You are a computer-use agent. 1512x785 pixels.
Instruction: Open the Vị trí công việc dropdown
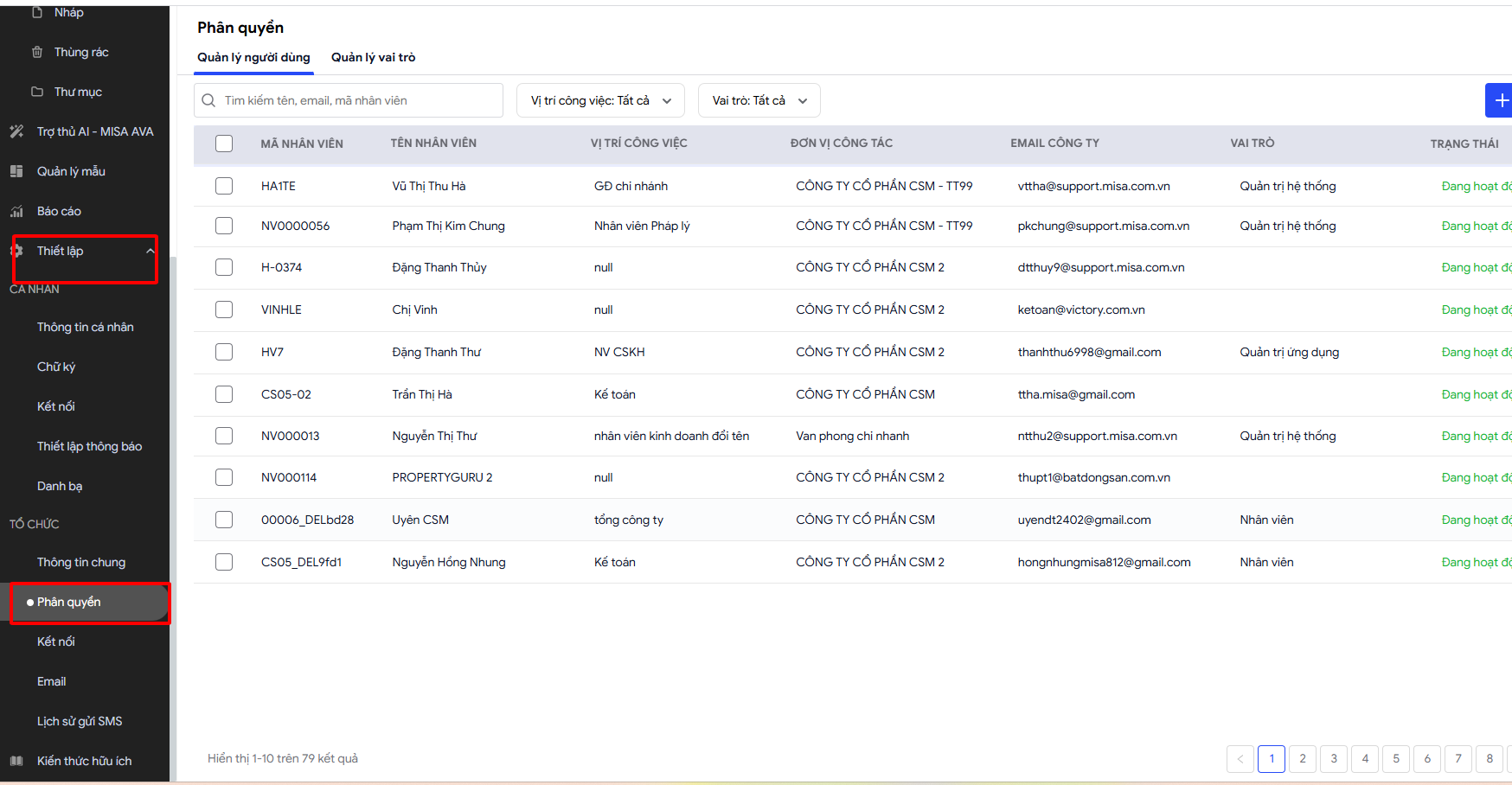click(600, 100)
